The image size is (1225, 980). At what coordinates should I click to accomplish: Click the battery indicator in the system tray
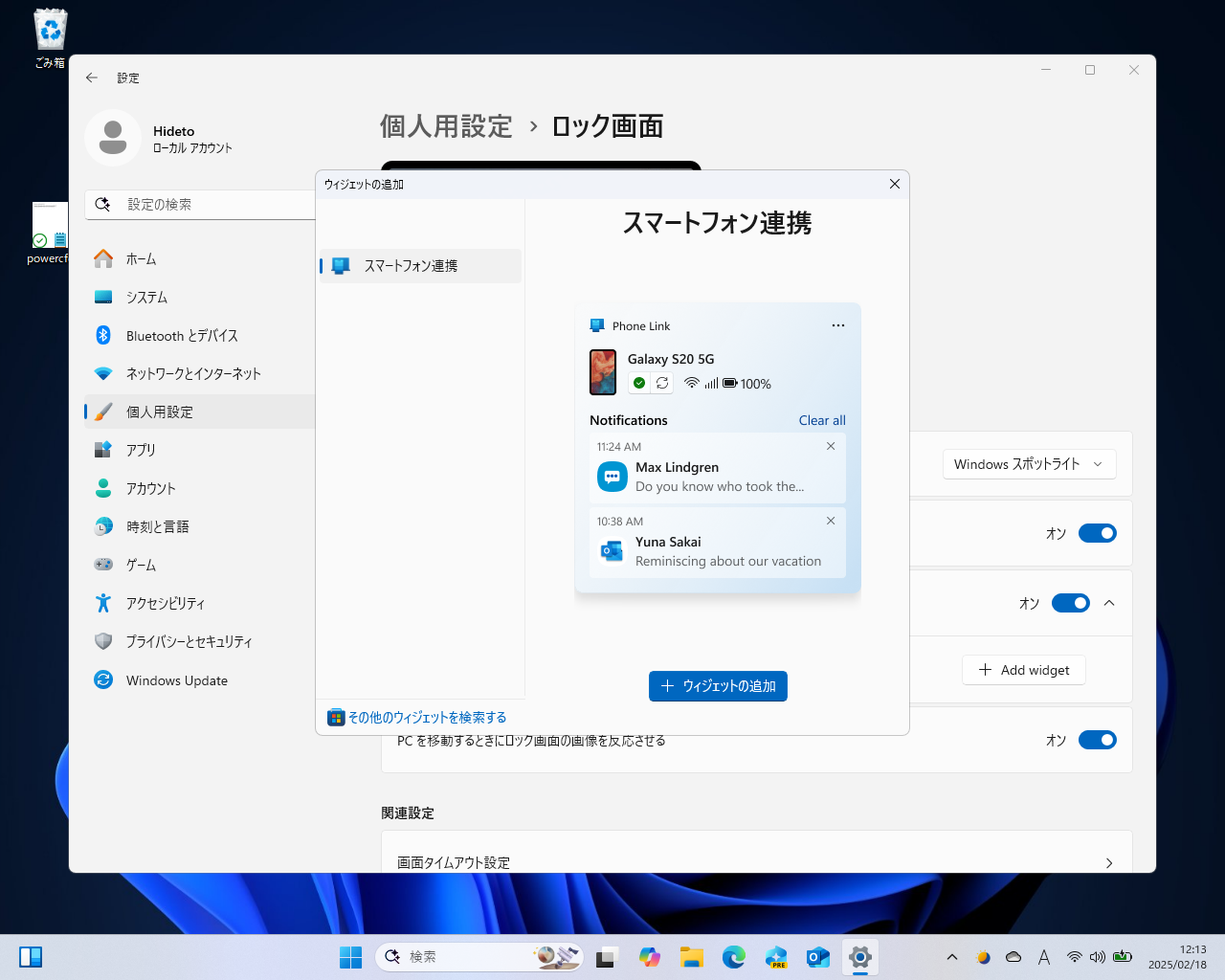(x=1122, y=957)
